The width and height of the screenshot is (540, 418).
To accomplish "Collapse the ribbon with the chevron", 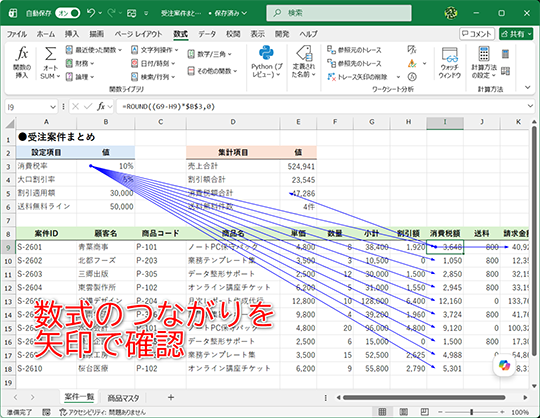I will point(528,87).
